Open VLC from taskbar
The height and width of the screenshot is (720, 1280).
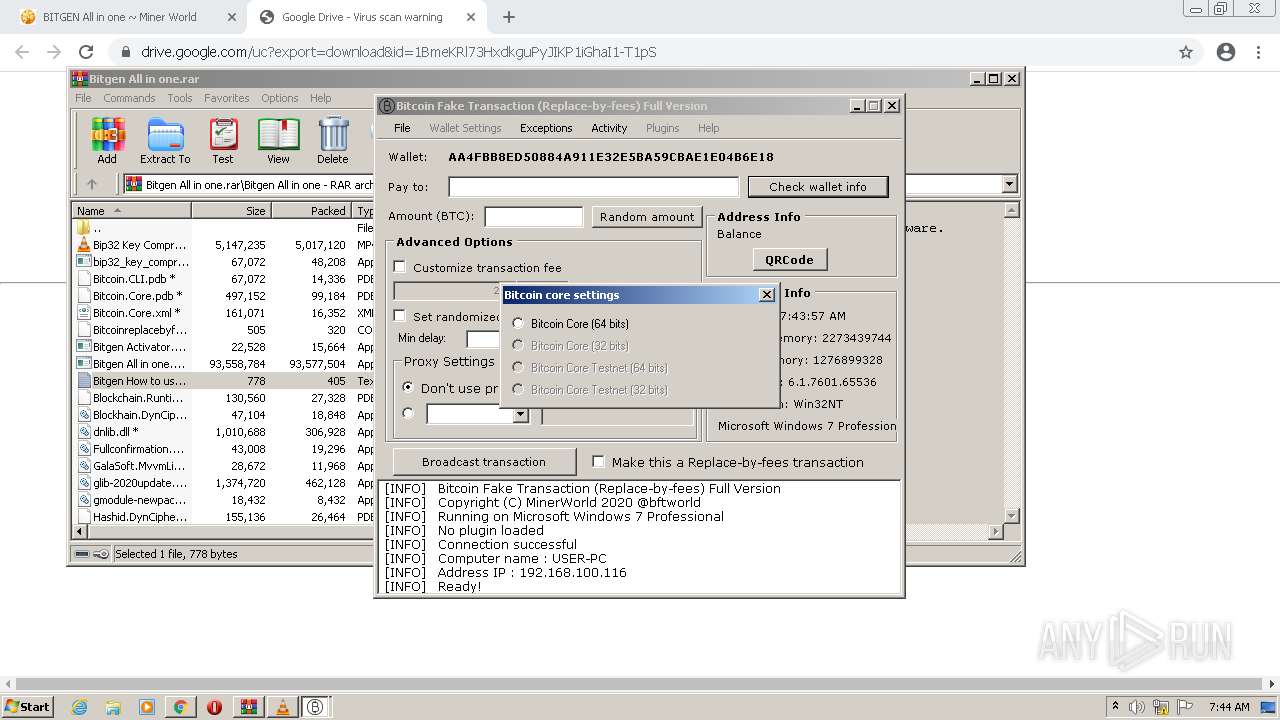[x=282, y=707]
